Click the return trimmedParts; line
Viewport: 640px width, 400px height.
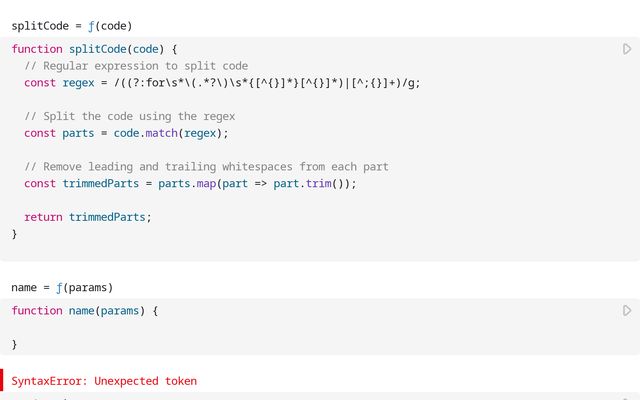(88, 217)
